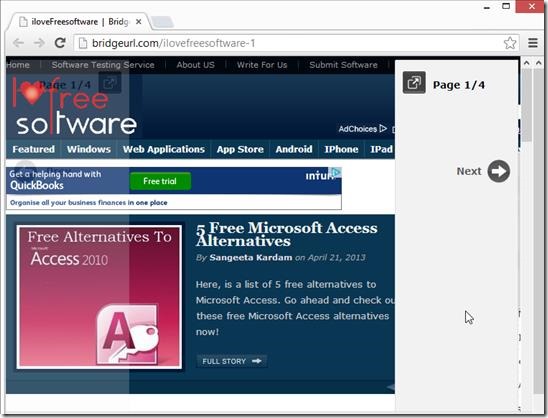Click the left scroll-up arrow
The height and width of the screenshot is (418, 548).
(527, 63)
